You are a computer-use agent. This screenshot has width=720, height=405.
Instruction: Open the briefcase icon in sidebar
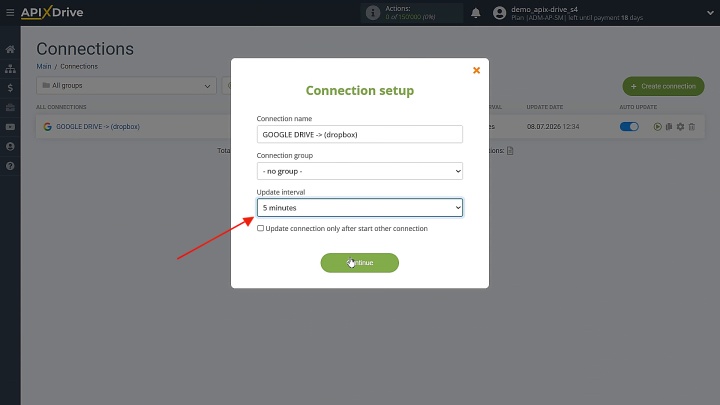click(10, 107)
